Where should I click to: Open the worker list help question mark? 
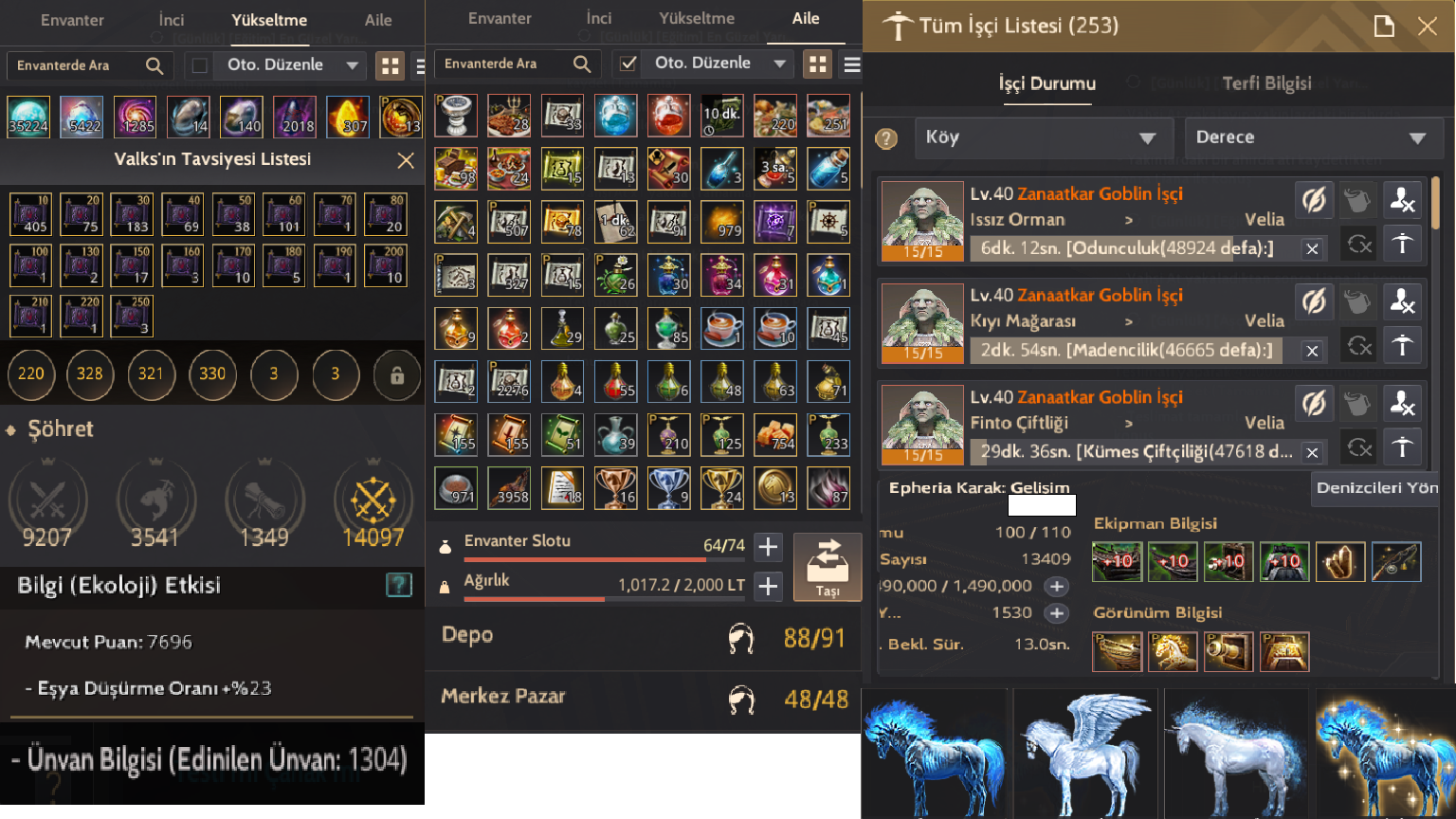(x=886, y=138)
